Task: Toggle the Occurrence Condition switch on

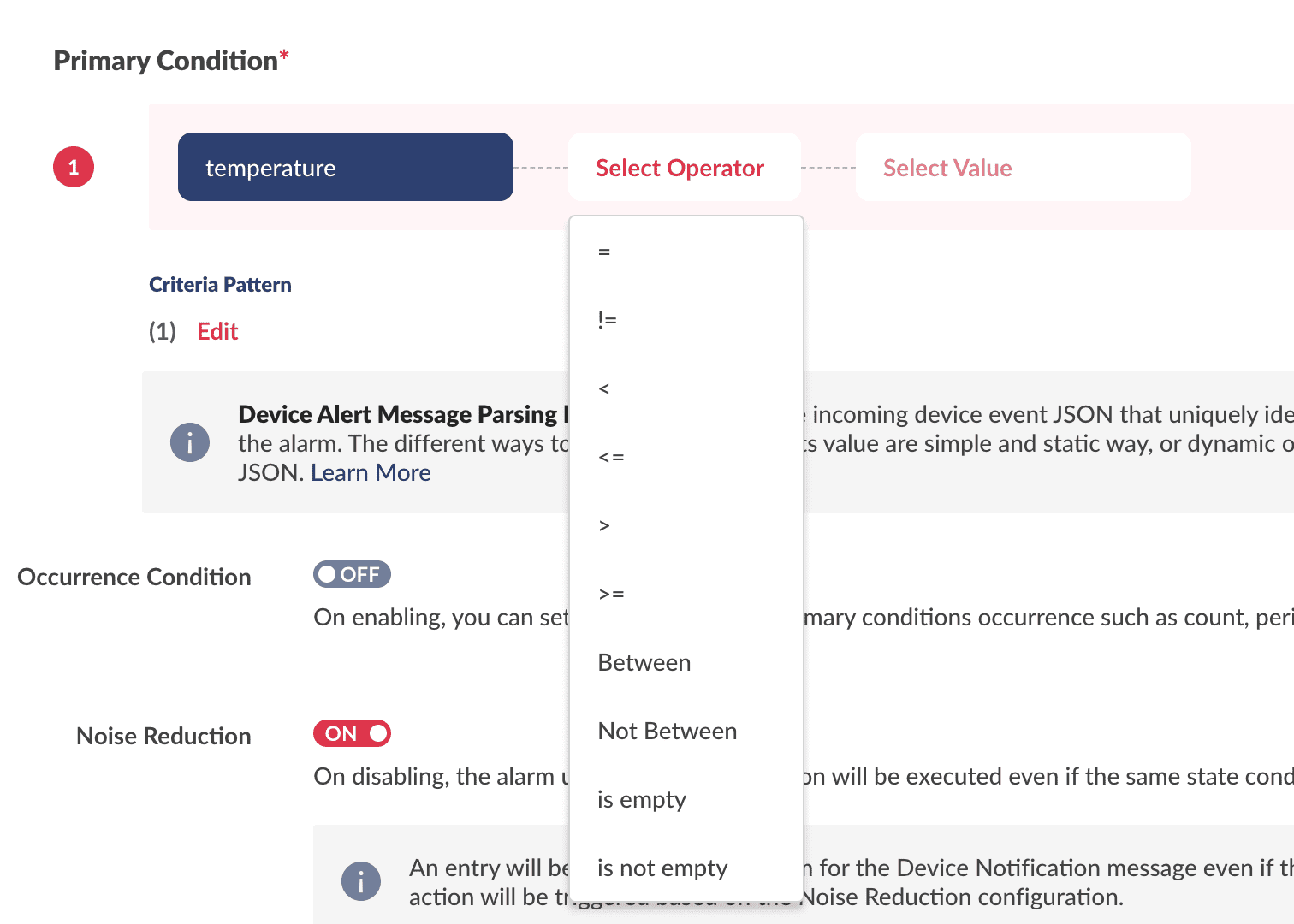Action: 352,574
